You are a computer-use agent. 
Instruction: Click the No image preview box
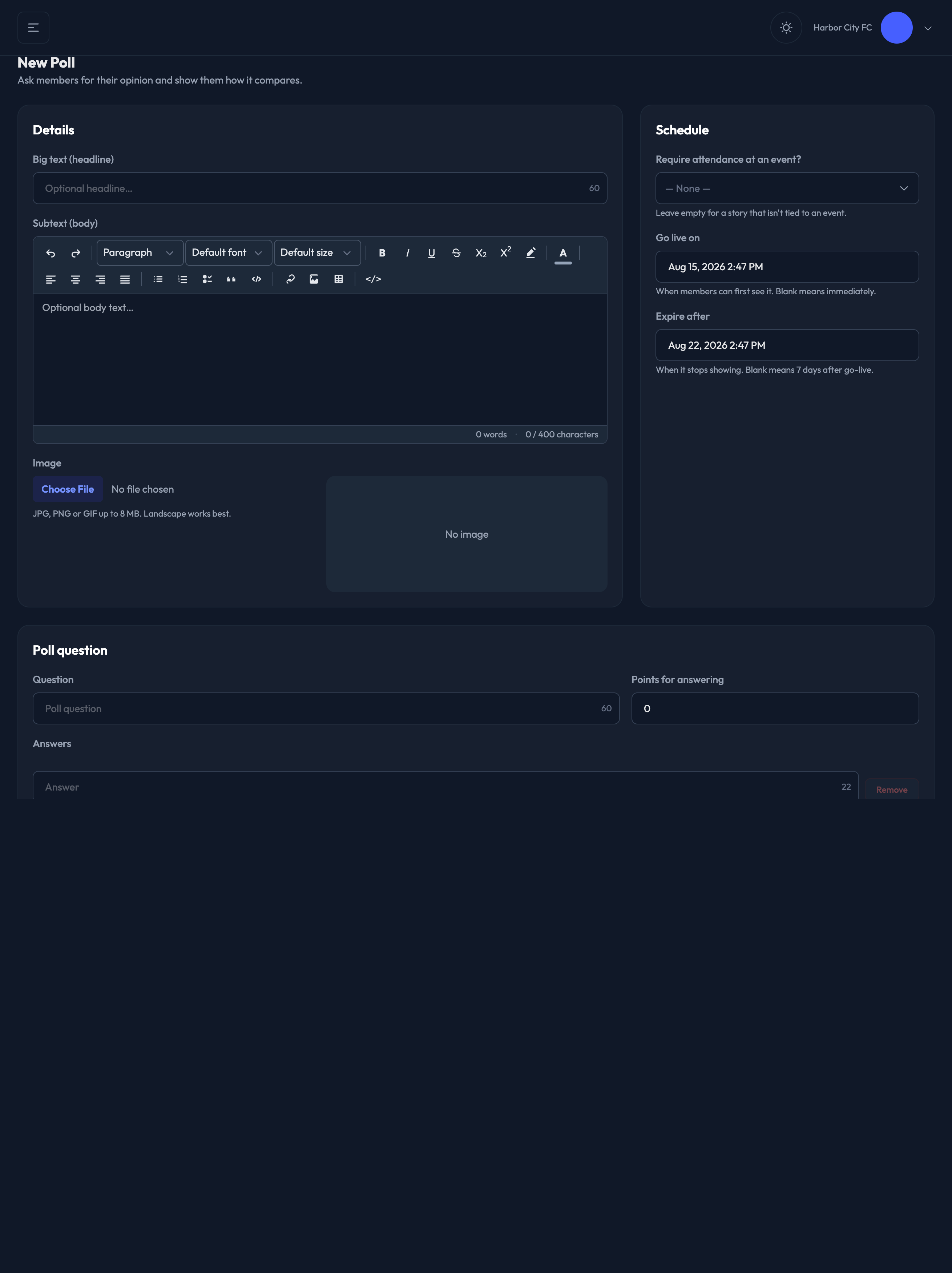pos(466,534)
